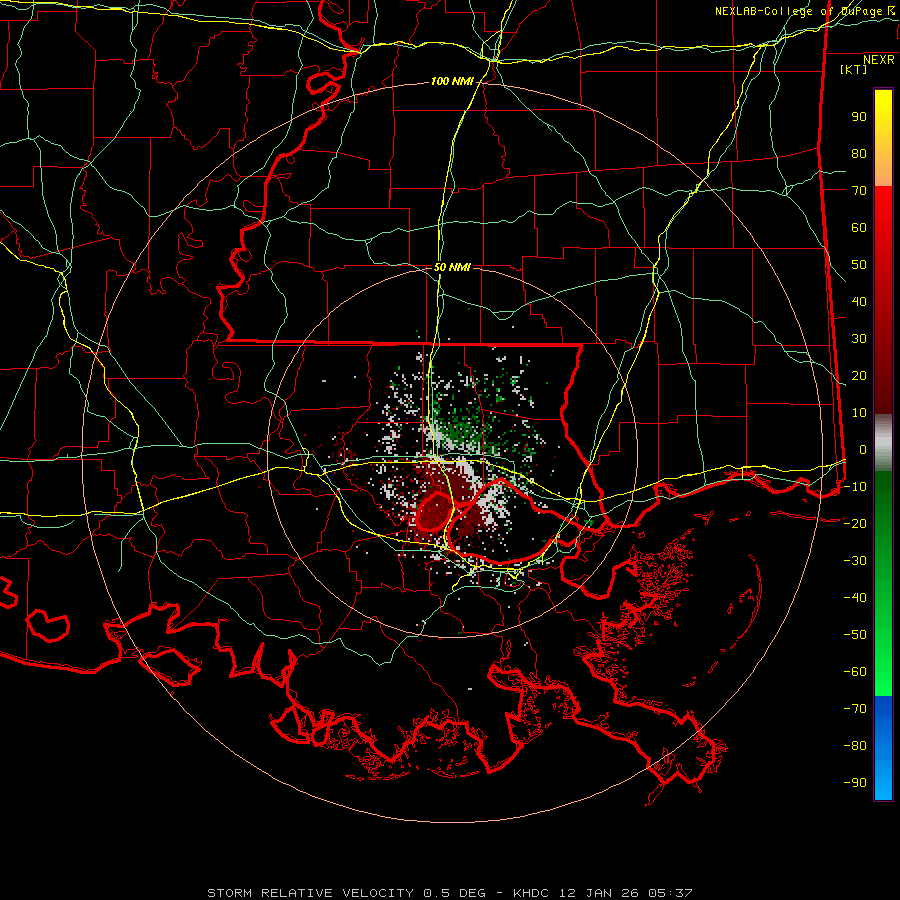Screen dimensions: 900x900
Task: Click the gray zero-velocity segment of the color bar
Action: coord(883,442)
